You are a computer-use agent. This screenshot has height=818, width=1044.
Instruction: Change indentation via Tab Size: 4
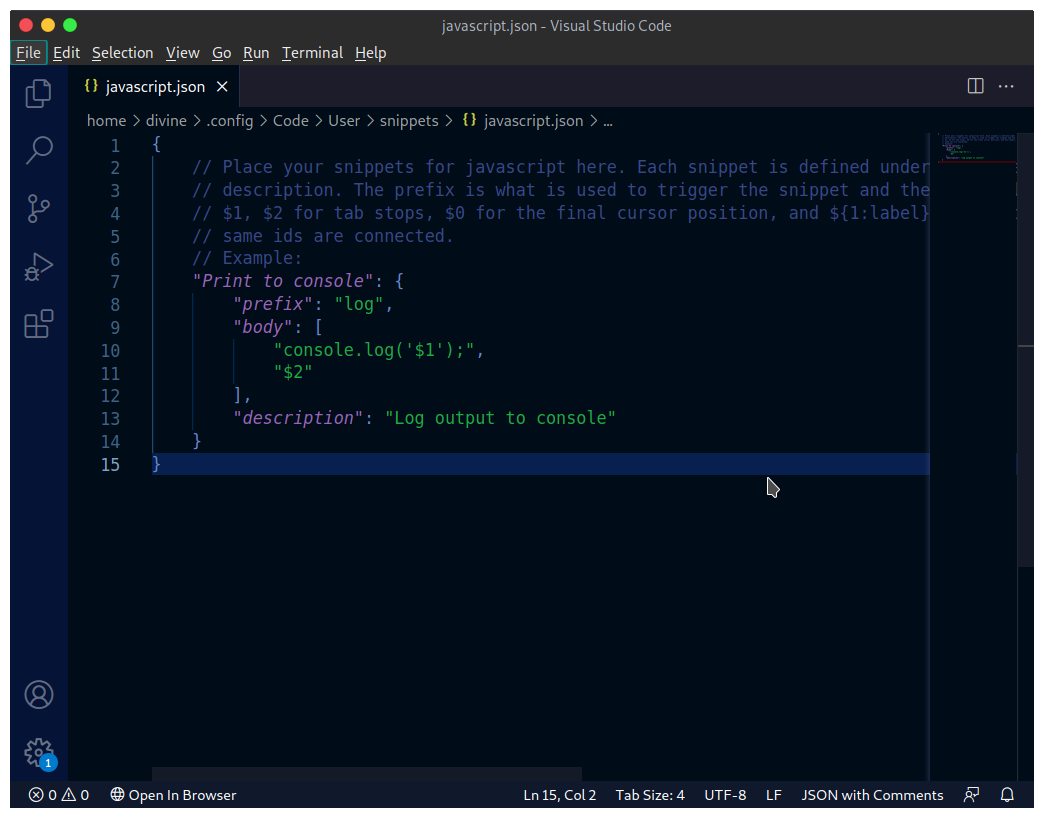[650, 795]
